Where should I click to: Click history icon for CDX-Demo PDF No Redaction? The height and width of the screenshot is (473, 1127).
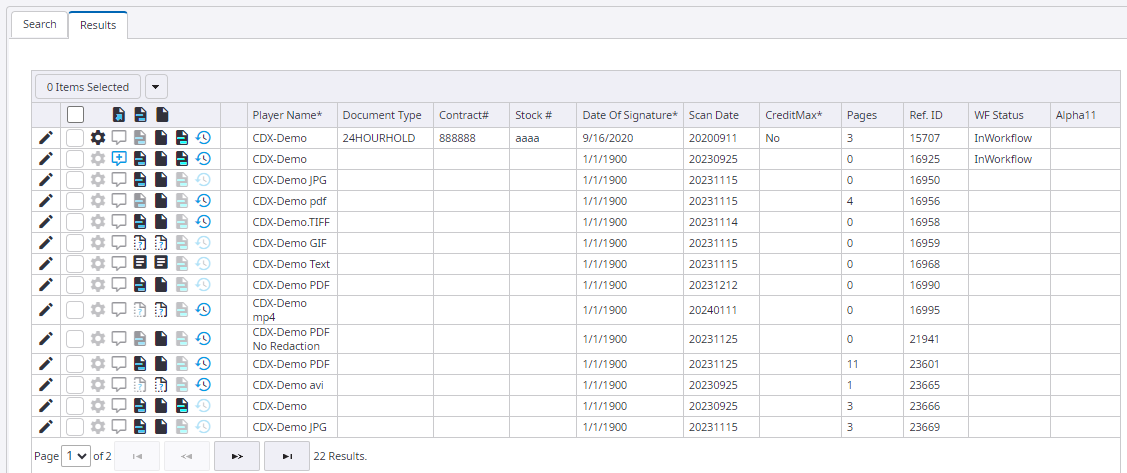pyautogui.click(x=203, y=339)
